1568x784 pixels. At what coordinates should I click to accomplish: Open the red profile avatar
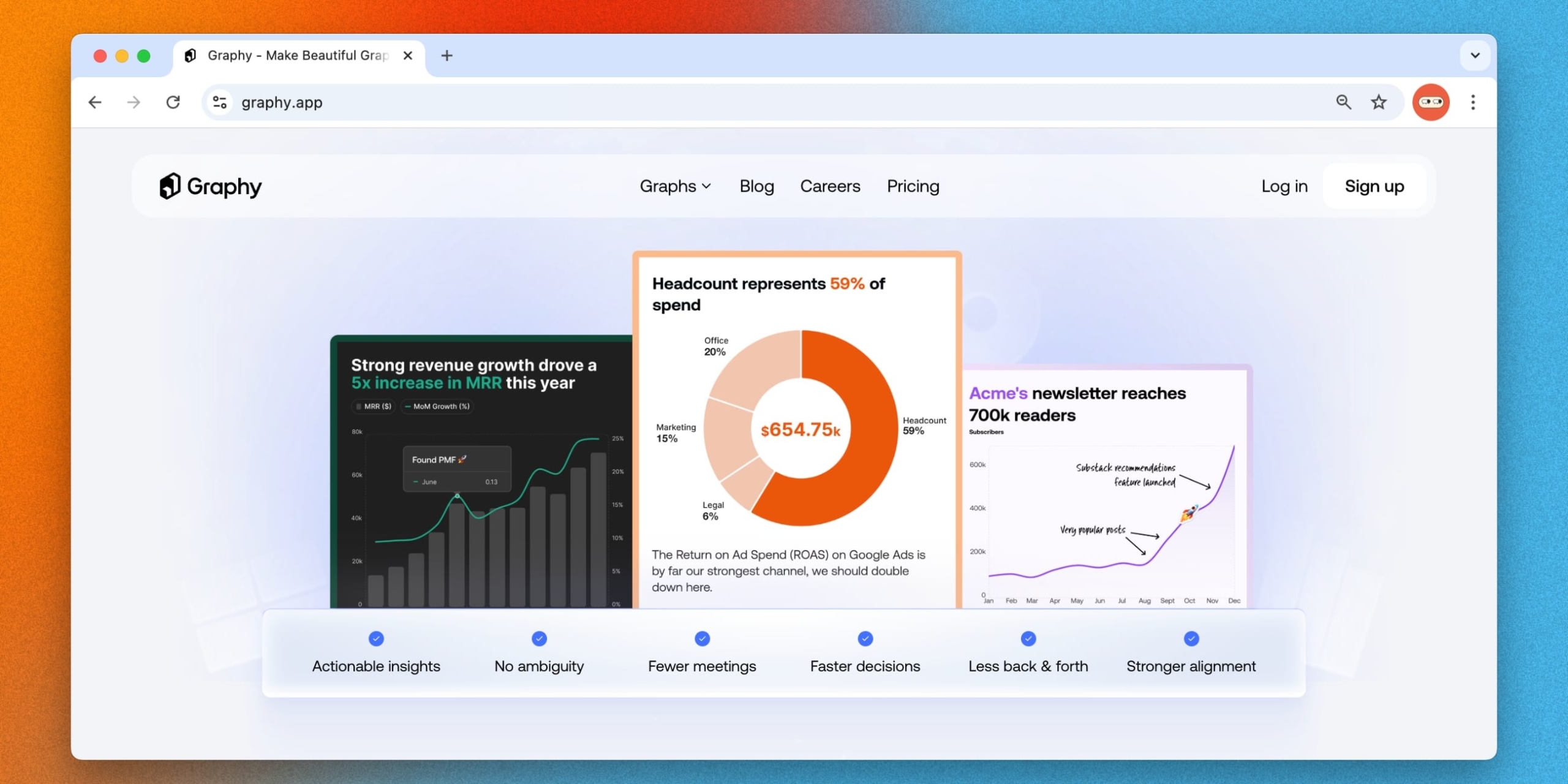[x=1430, y=102]
